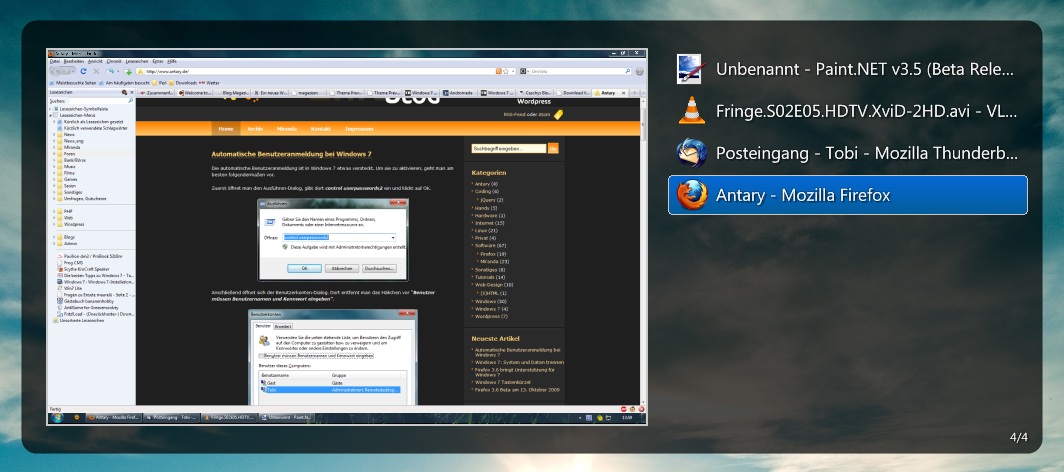Screen dimensions: 1064x472
Task: Expand the News bookmark folder
Action: point(54,134)
